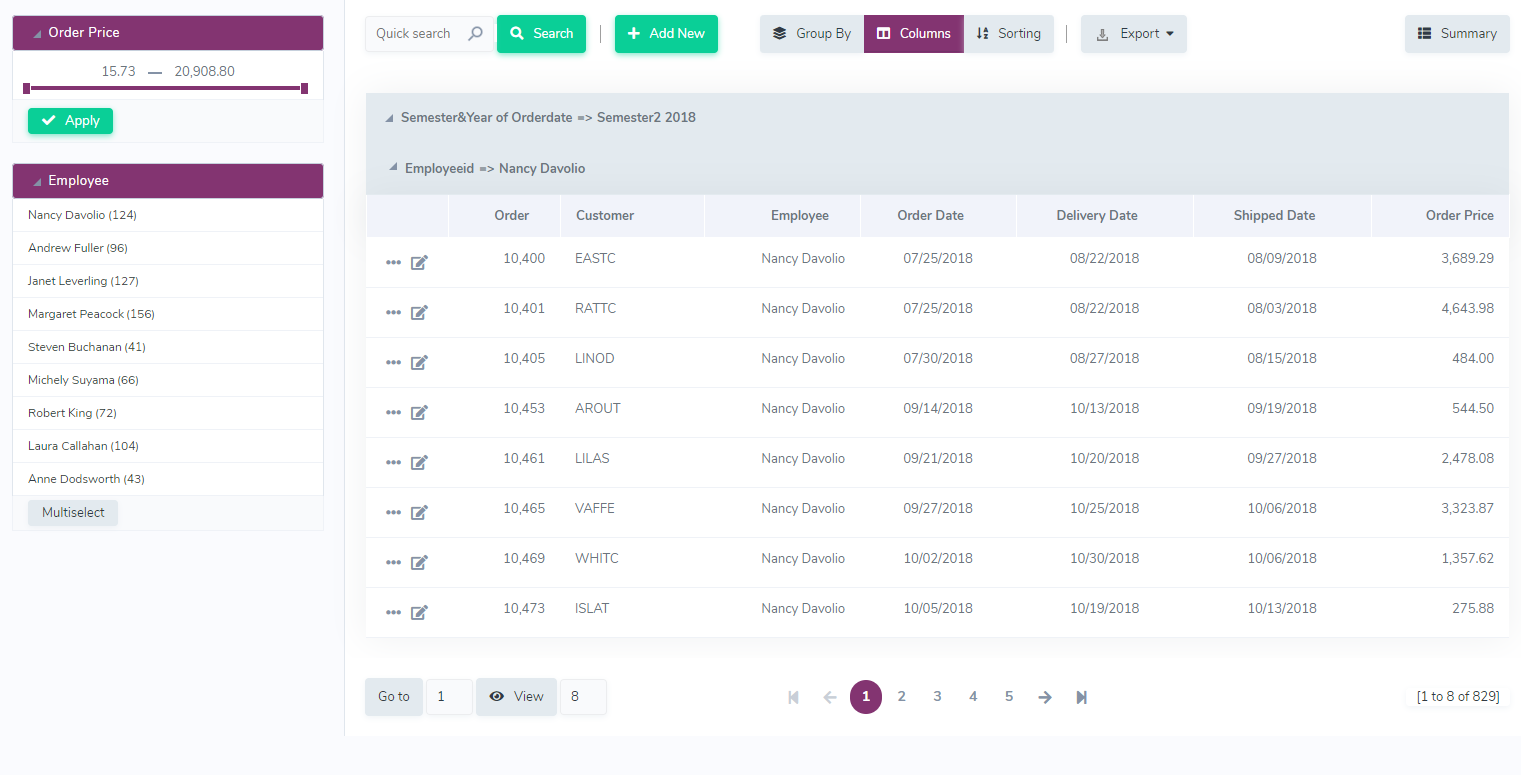Jump to last page of results
The image size is (1521, 775).
pos(1081,697)
